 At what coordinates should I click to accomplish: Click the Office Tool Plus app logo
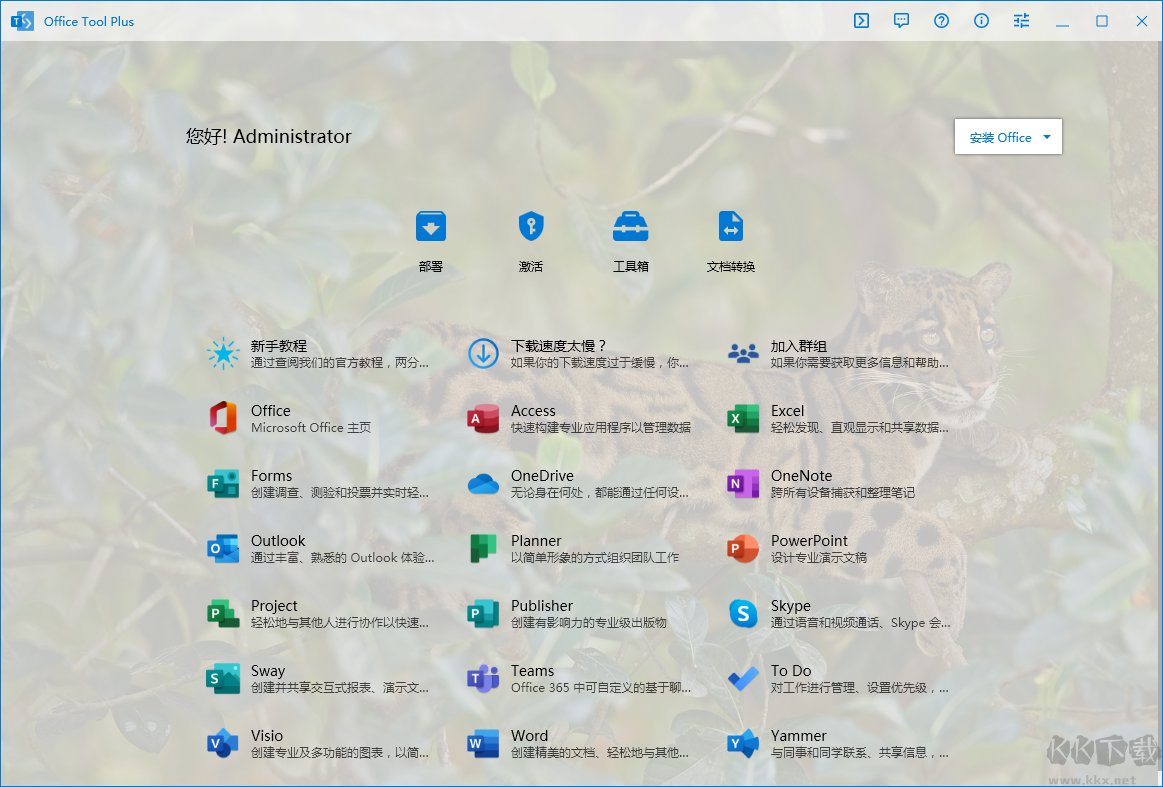pos(22,21)
